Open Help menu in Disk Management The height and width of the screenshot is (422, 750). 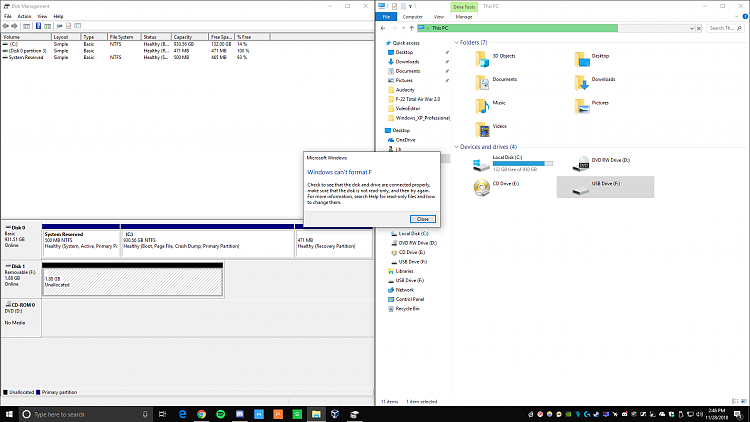pyautogui.click(x=58, y=16)
